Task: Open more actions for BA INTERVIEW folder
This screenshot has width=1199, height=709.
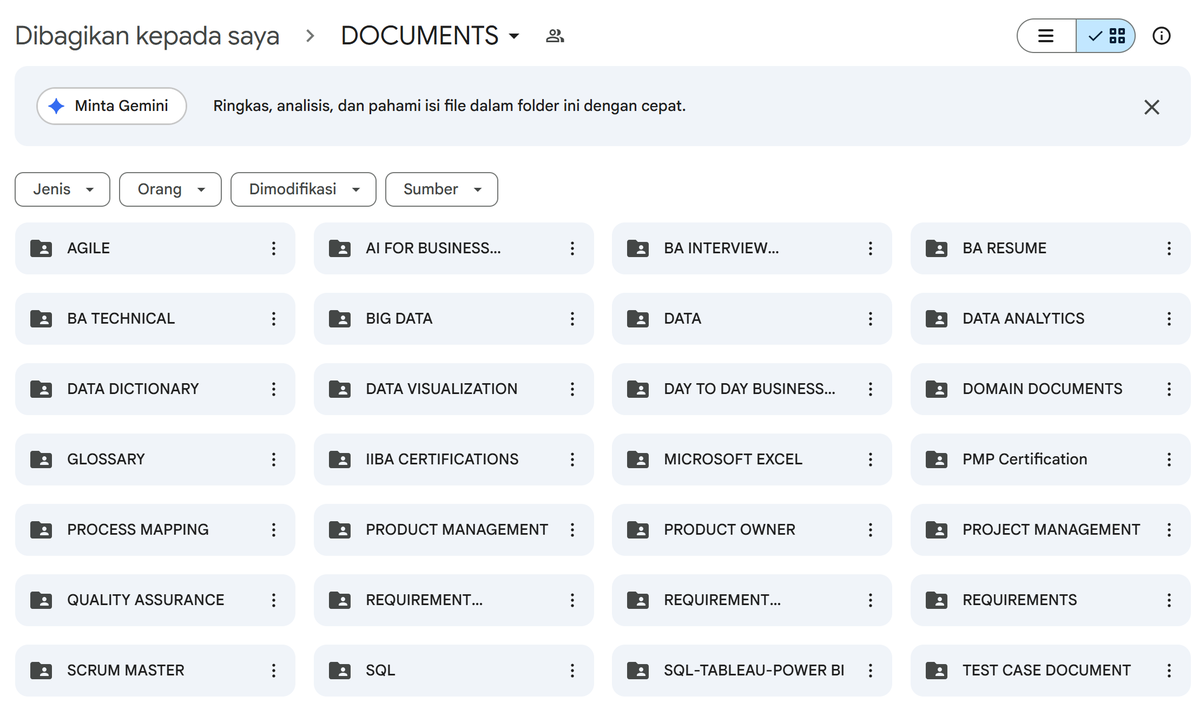Action: [x=870, y=249]
